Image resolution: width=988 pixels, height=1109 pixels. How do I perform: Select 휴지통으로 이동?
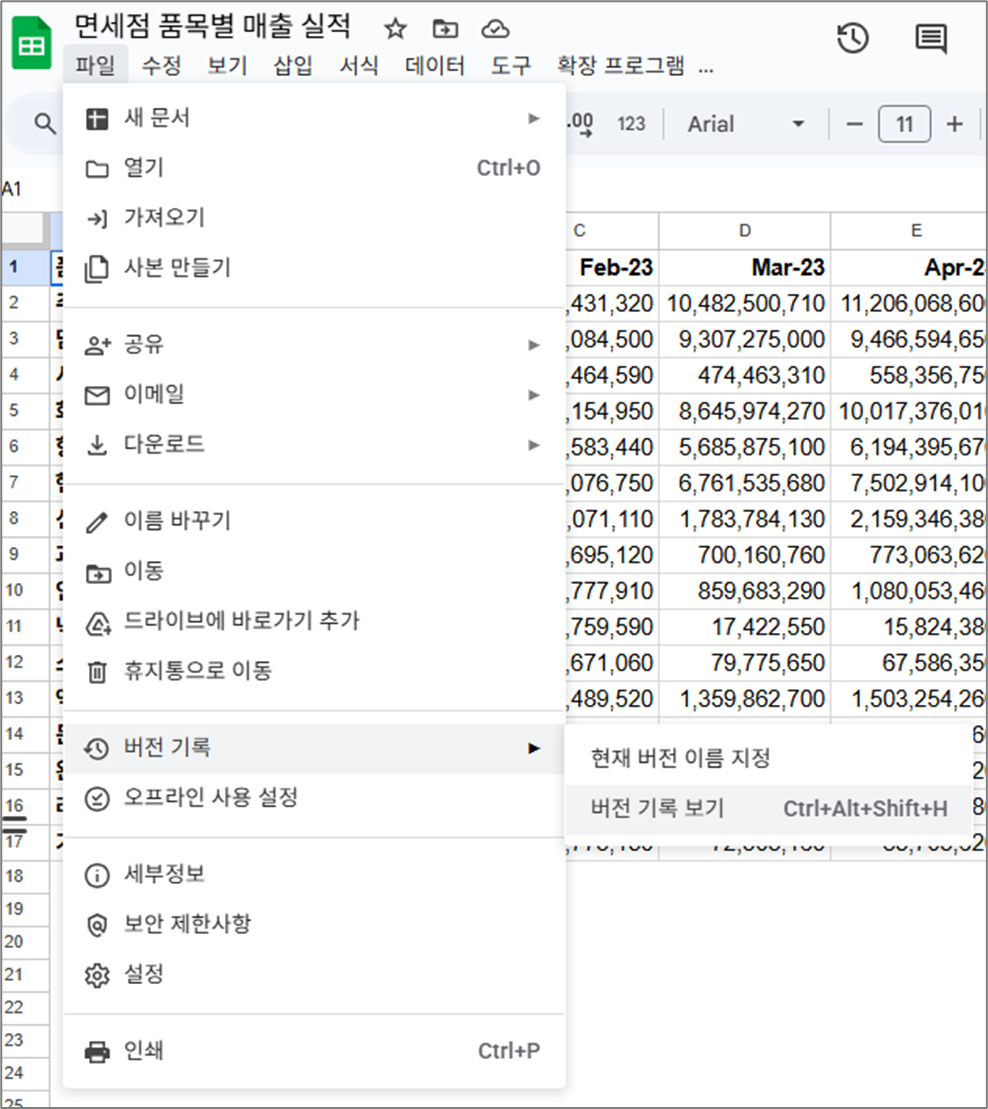click(x=314, y=670)
